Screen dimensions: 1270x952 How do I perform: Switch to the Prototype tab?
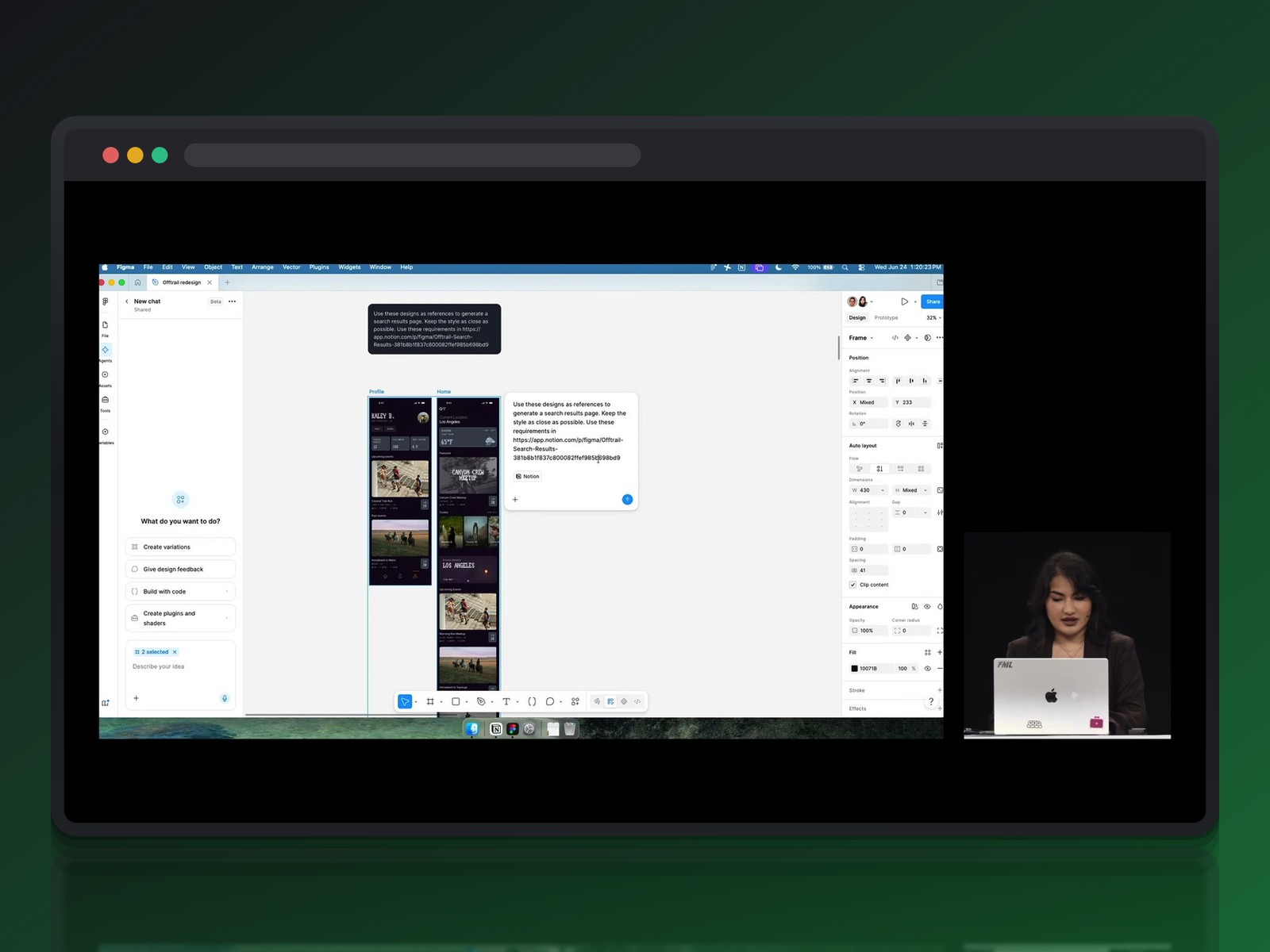pos(886,317)
